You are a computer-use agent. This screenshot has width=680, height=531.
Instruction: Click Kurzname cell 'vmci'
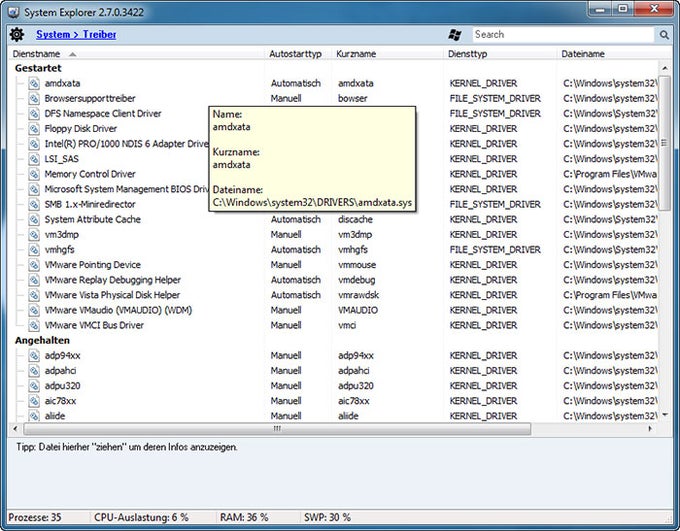point(347,325)
